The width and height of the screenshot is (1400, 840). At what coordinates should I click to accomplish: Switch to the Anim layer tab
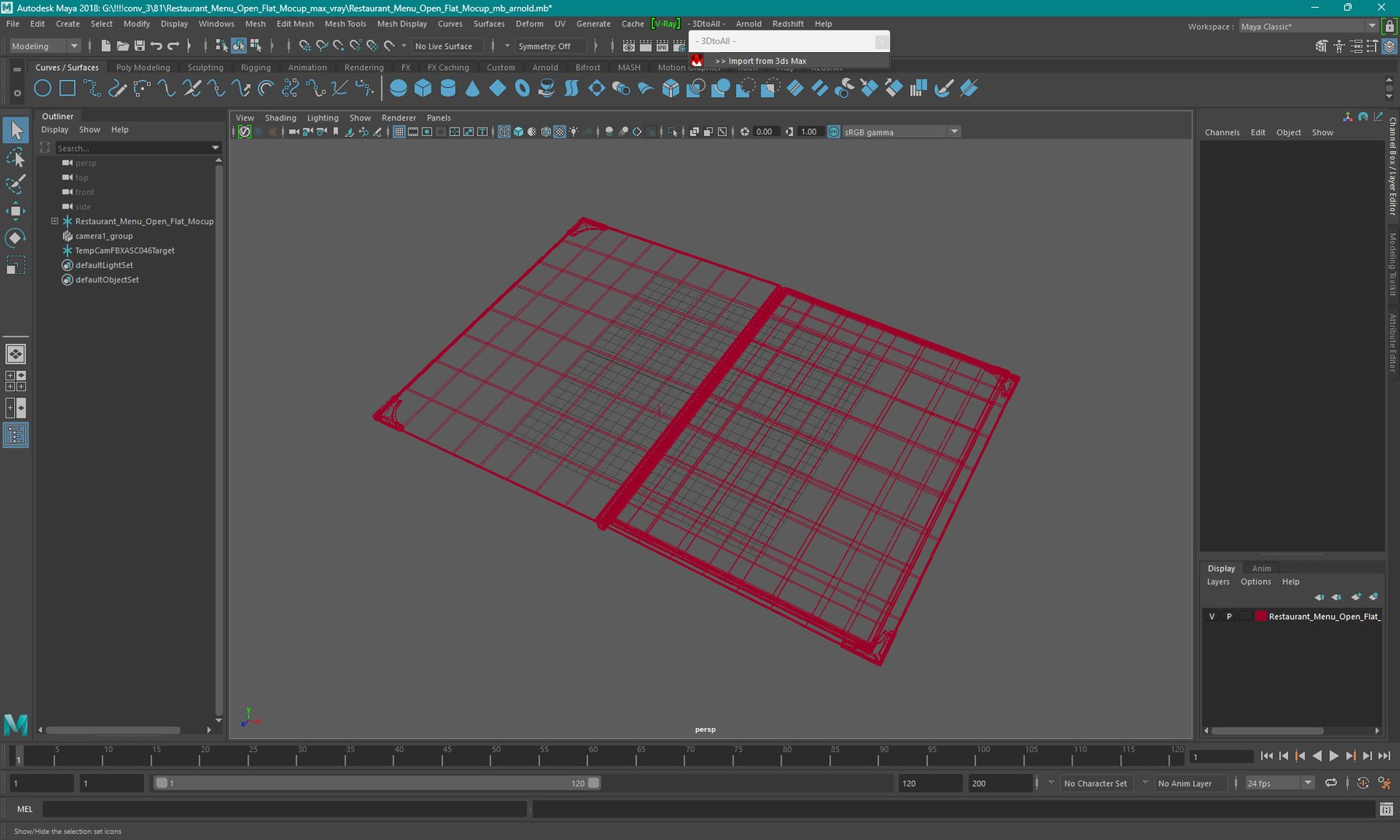point(1262,569)
